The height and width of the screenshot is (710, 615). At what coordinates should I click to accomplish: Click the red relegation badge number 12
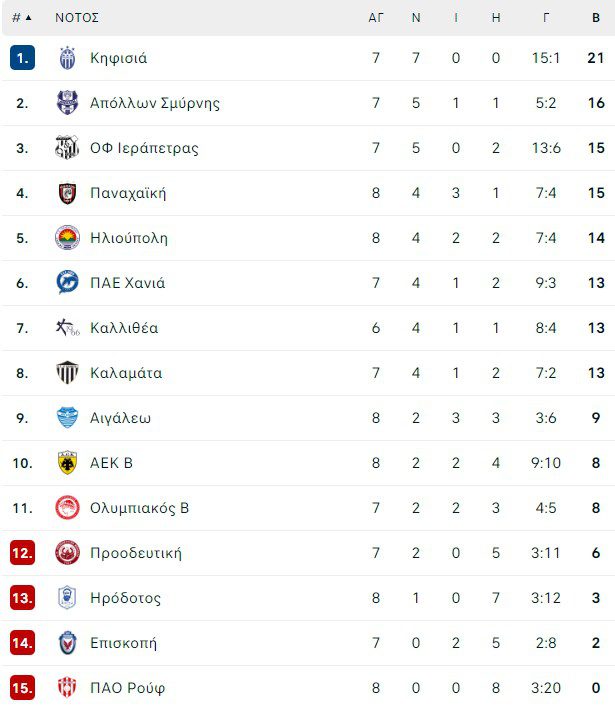pos(22,553)
